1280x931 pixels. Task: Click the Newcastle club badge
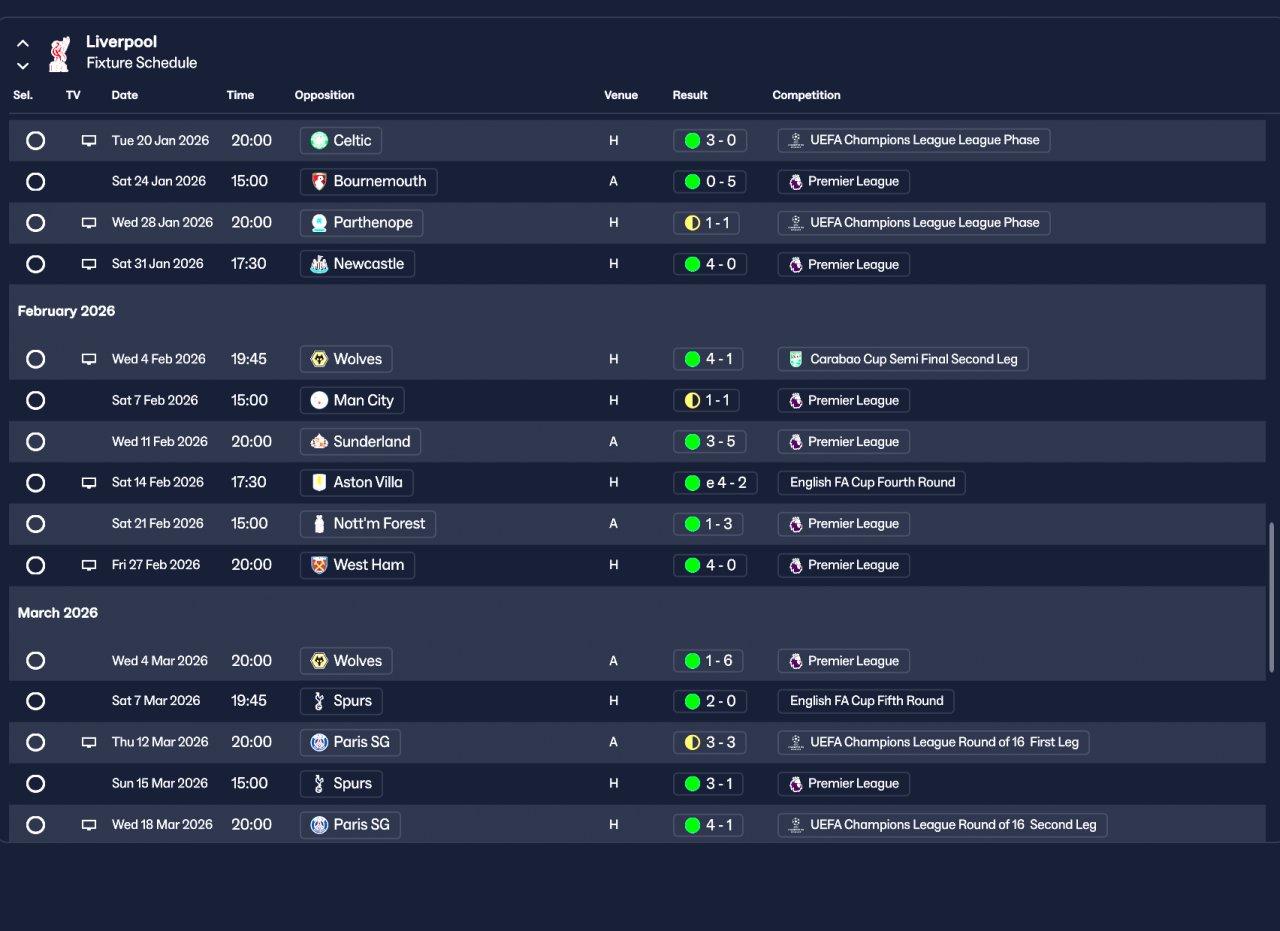(x=319, y=264)
